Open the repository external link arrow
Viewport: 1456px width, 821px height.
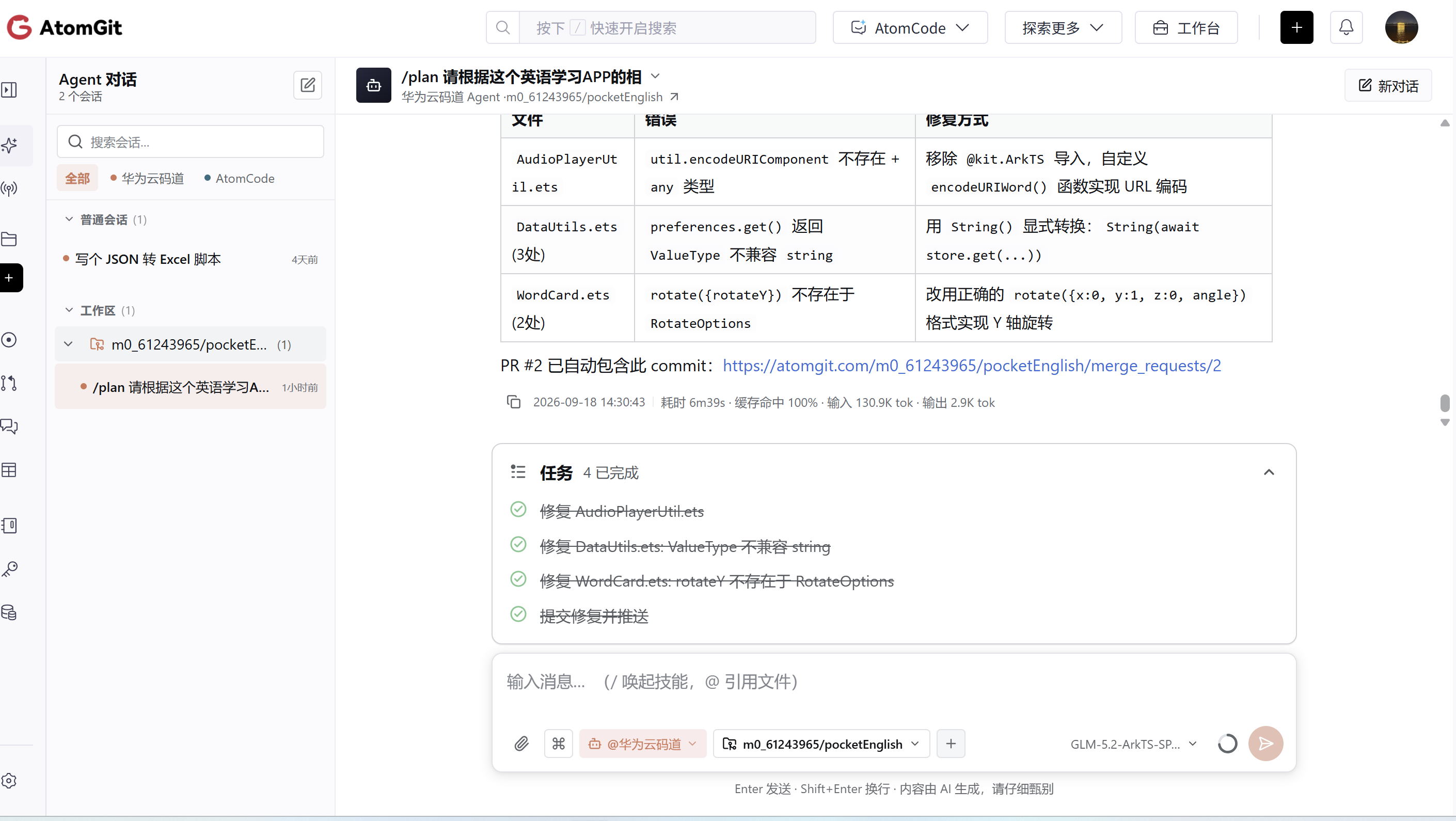[x=674, y=97]
